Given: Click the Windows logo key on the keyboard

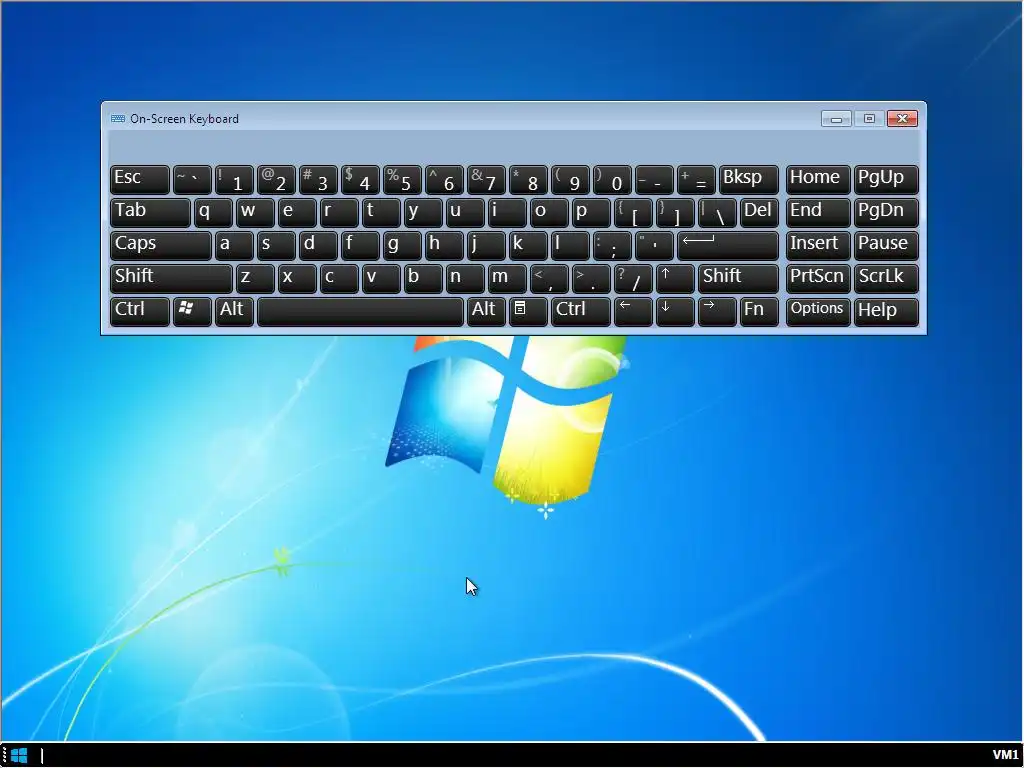Looking at the screenshot, I should pos(192,312).
